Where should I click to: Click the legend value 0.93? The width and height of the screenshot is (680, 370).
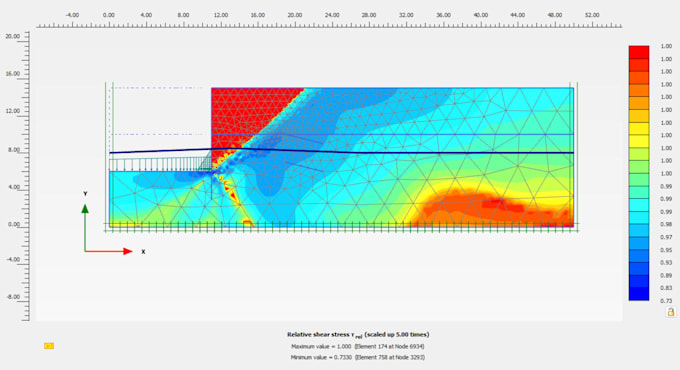point(666,263)
